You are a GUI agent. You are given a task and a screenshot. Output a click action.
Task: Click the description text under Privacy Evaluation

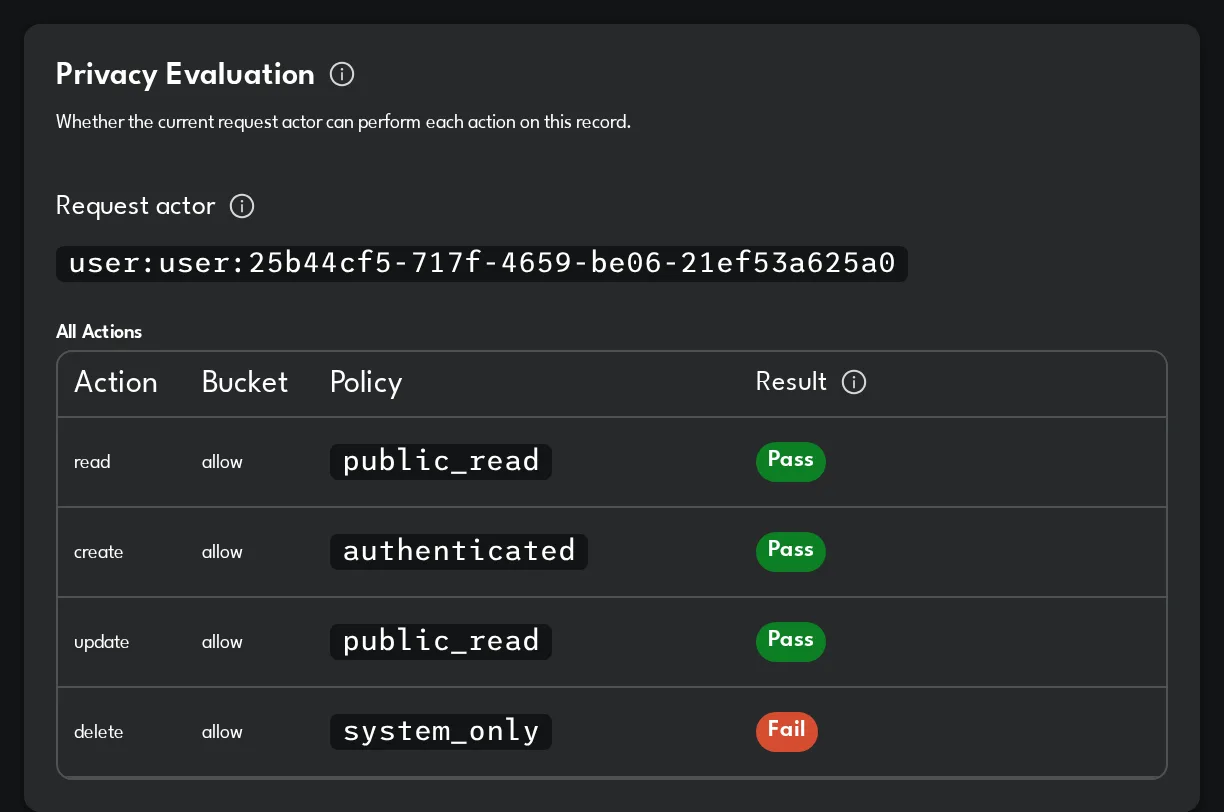pyautogui.click(x=343, y=123)
